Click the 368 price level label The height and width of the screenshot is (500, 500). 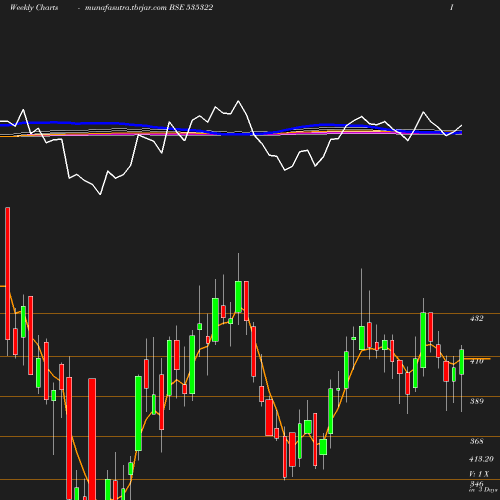(x=476, y=441)
